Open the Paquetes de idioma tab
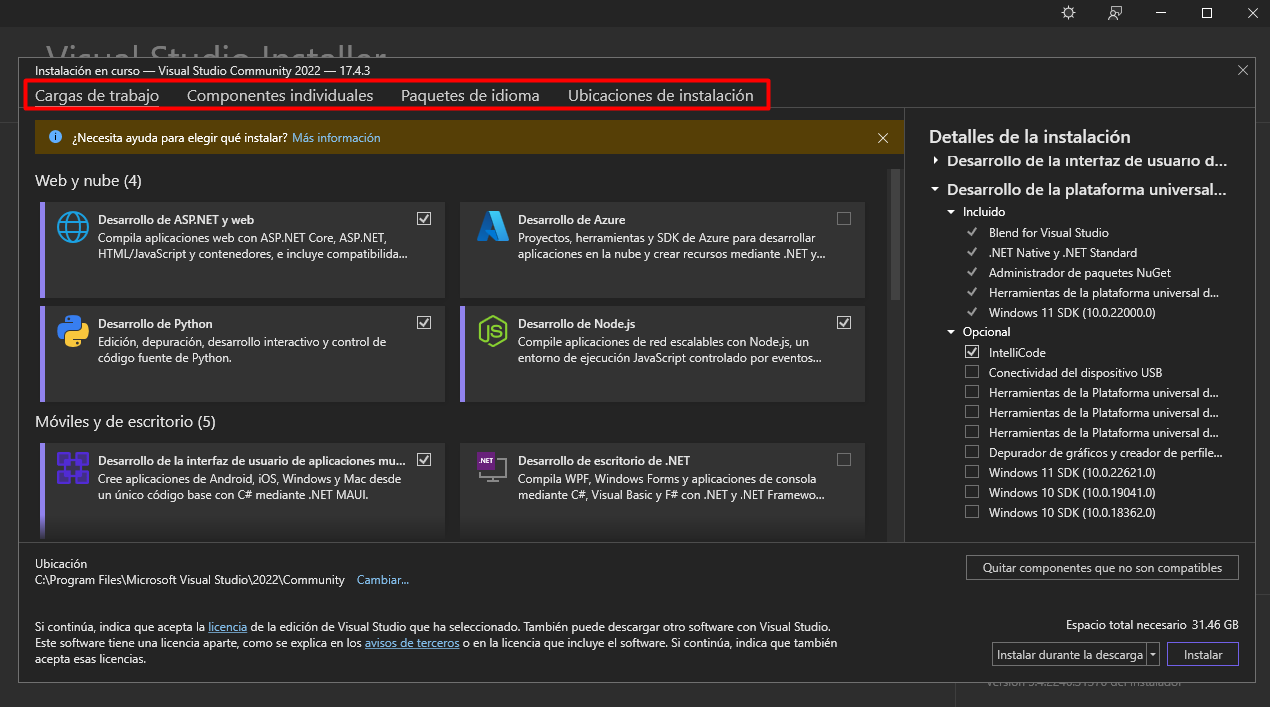 click(470, 96)
